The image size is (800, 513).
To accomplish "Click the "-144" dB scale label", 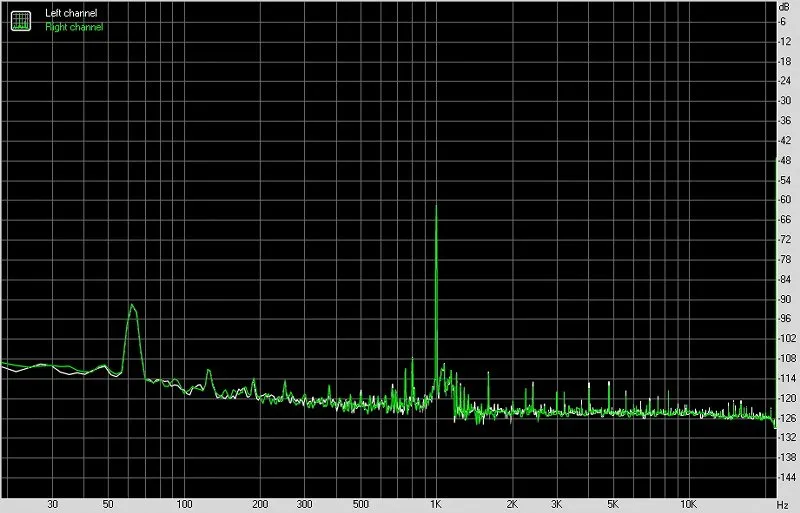I will click(787, 477).
